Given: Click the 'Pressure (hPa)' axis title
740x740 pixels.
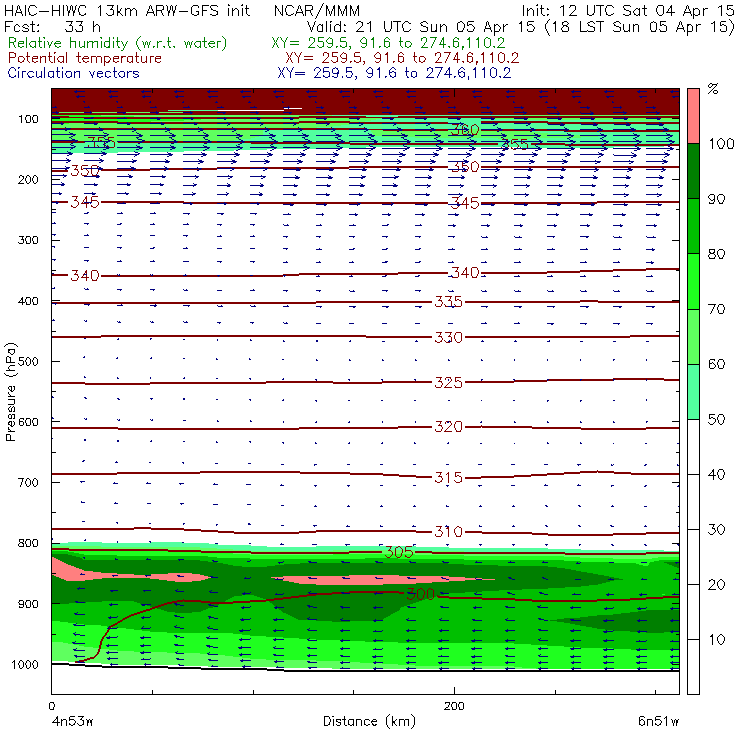Looking at the screenshot, I should pyautogui.click(x=10, y=392).
